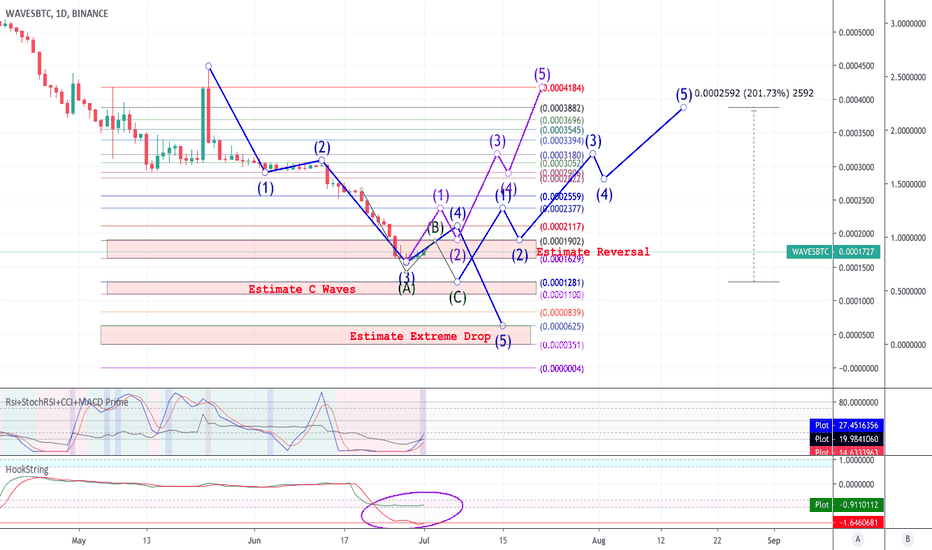The height and width of the screenshot is (550, 932).
Task: Click the A auto-scale button
Action: click(x=857, y=539)
